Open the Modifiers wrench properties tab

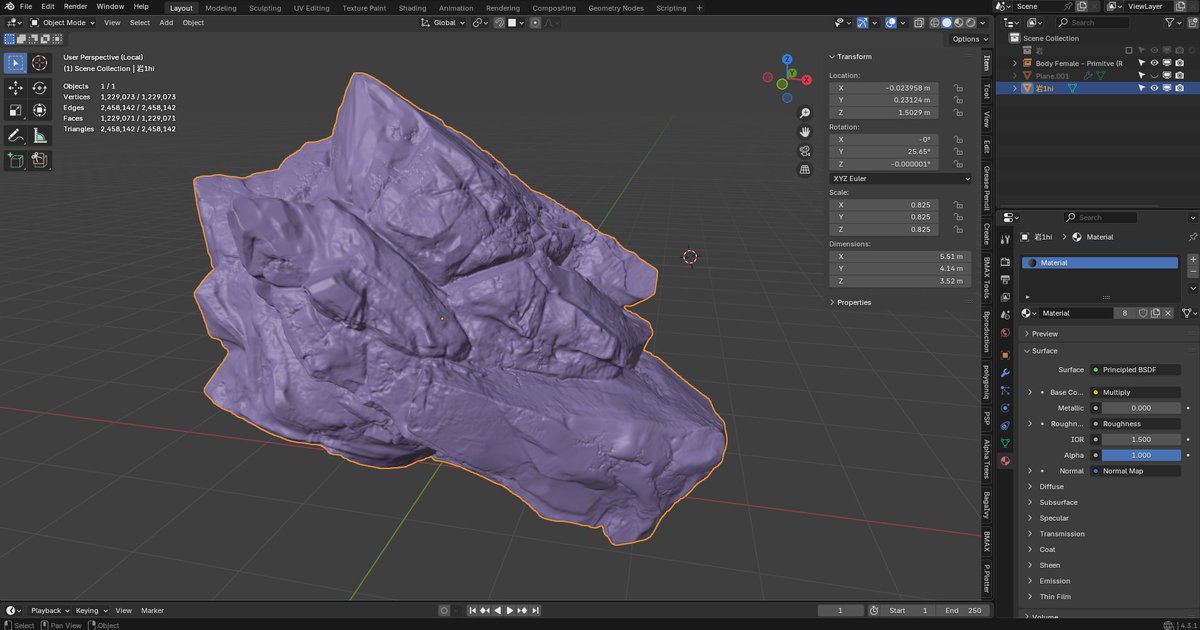tap(1005, 373)
